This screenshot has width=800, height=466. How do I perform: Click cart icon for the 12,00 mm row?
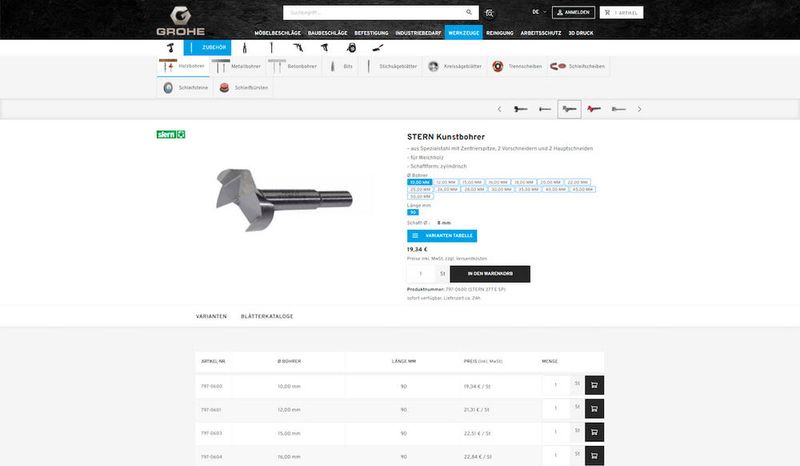click(594, 409)
